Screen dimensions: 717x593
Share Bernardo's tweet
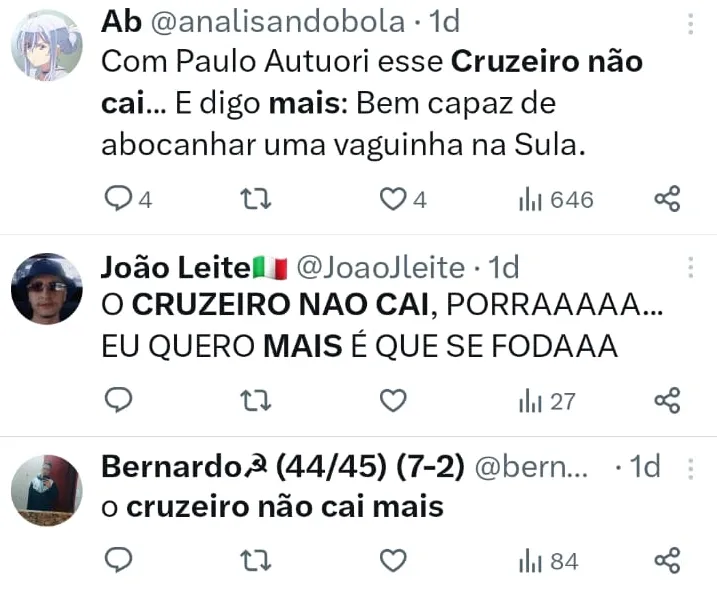click(667, 561)
